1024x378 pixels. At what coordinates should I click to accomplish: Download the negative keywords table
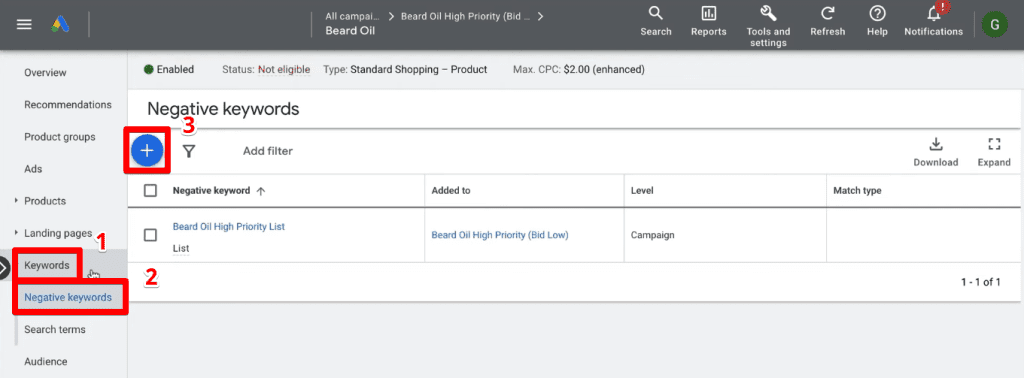pyautogui.click(x=935, y=152)
